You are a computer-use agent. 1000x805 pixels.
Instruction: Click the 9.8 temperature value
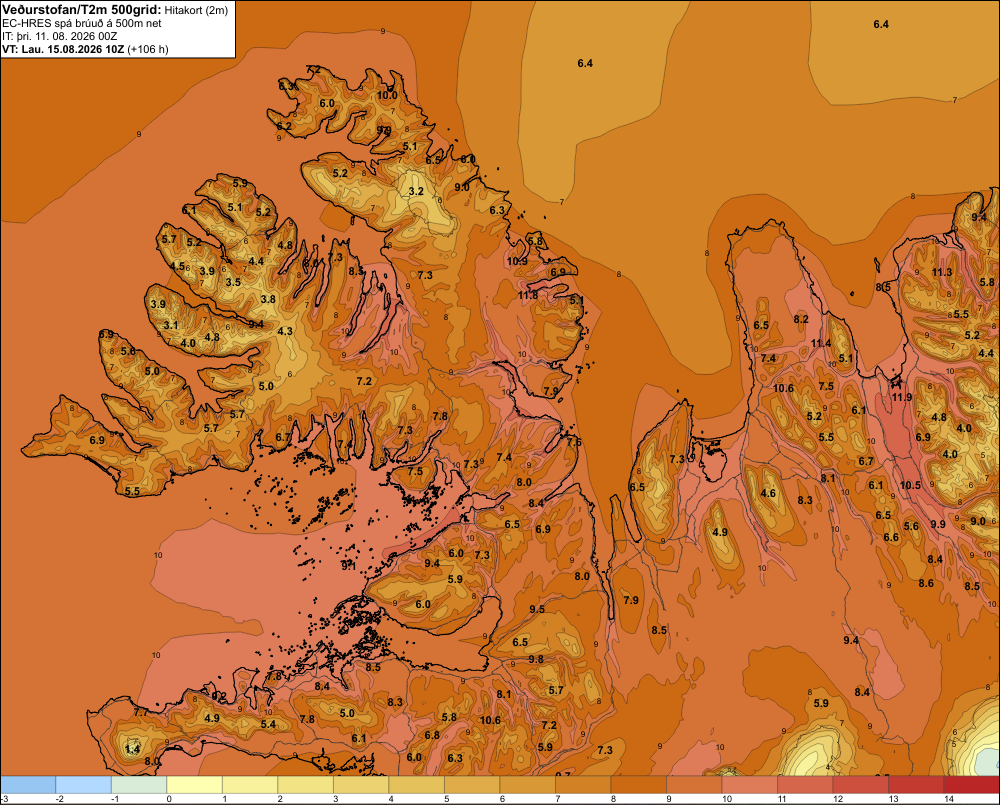coord(536,659)
